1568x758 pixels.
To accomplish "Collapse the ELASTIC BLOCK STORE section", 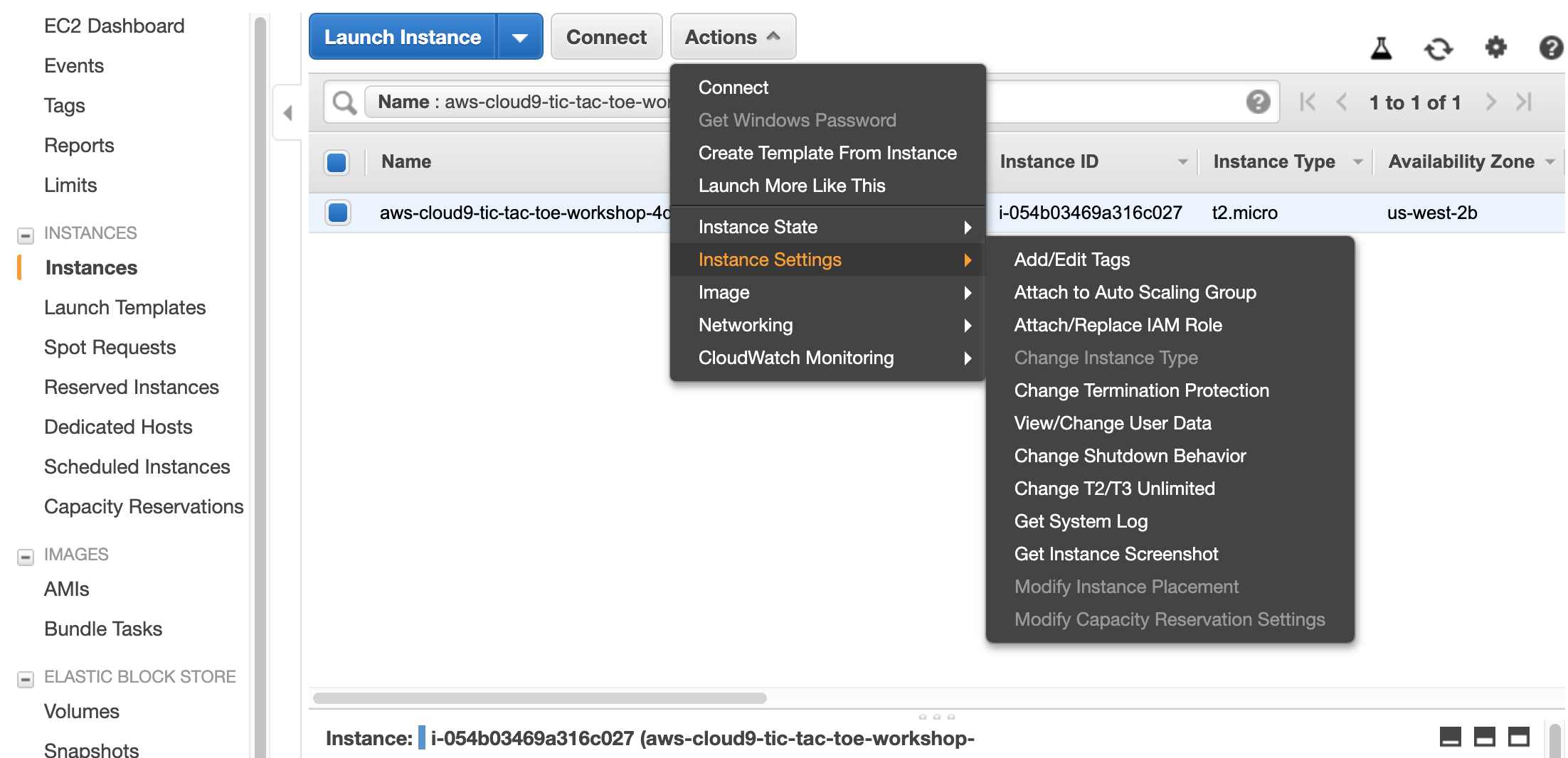I will (26, 679).
